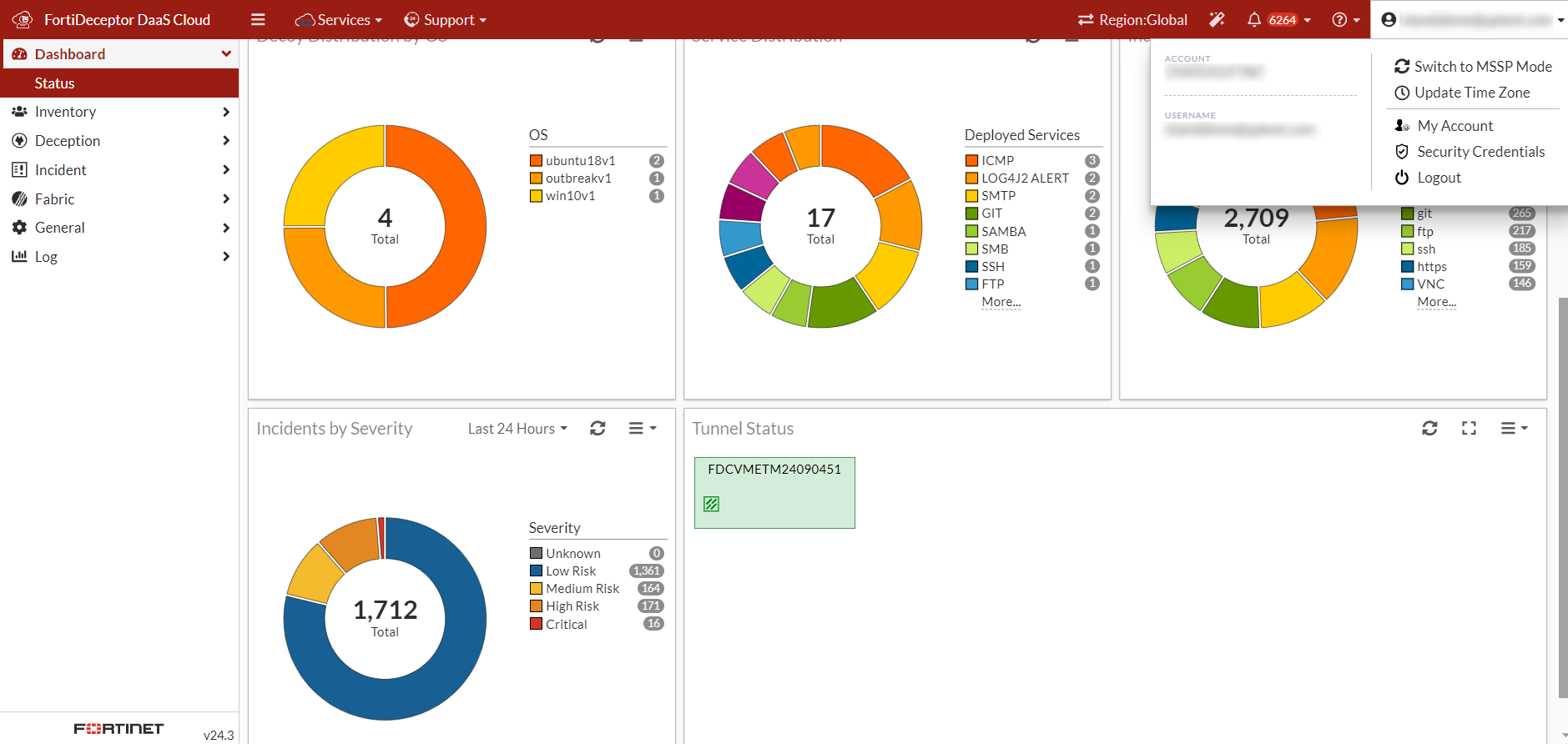Click the ICMP legend color swatch
Image resolution: width=1568 pixels, height=744 pixels.
coord(972,160)
